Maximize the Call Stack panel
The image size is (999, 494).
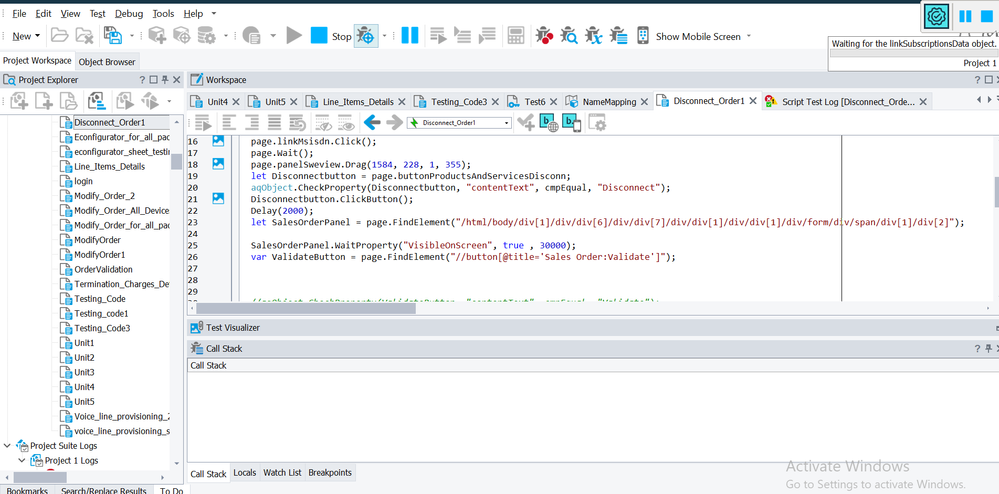click(x=987, y=348)
